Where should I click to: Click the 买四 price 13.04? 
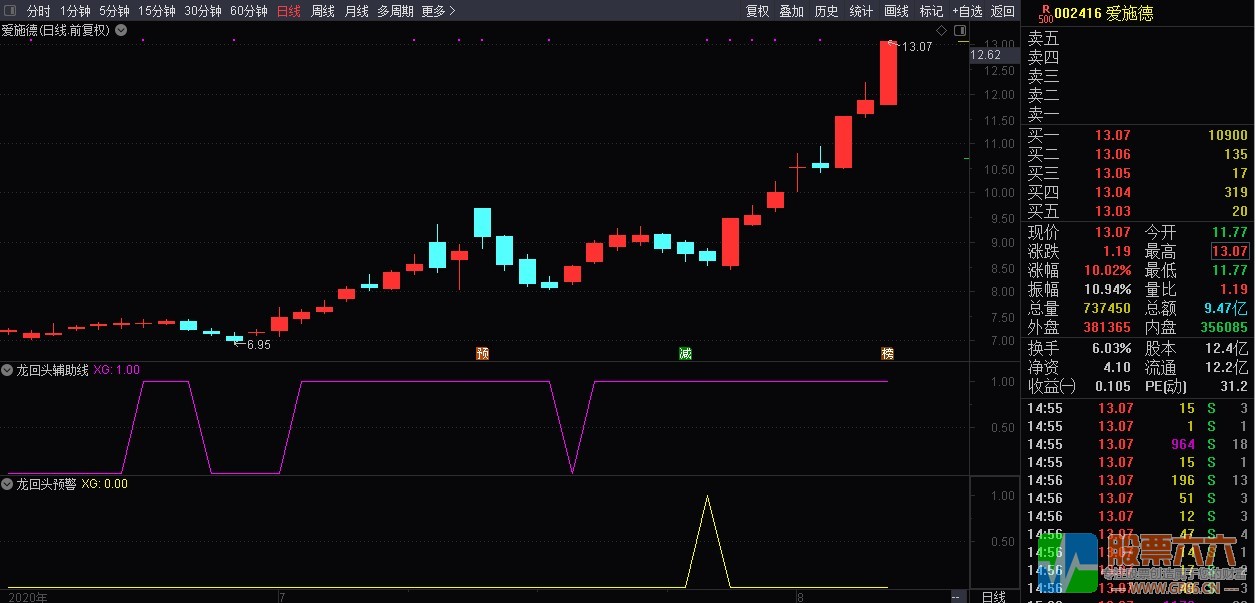(x=1112, y=192)
